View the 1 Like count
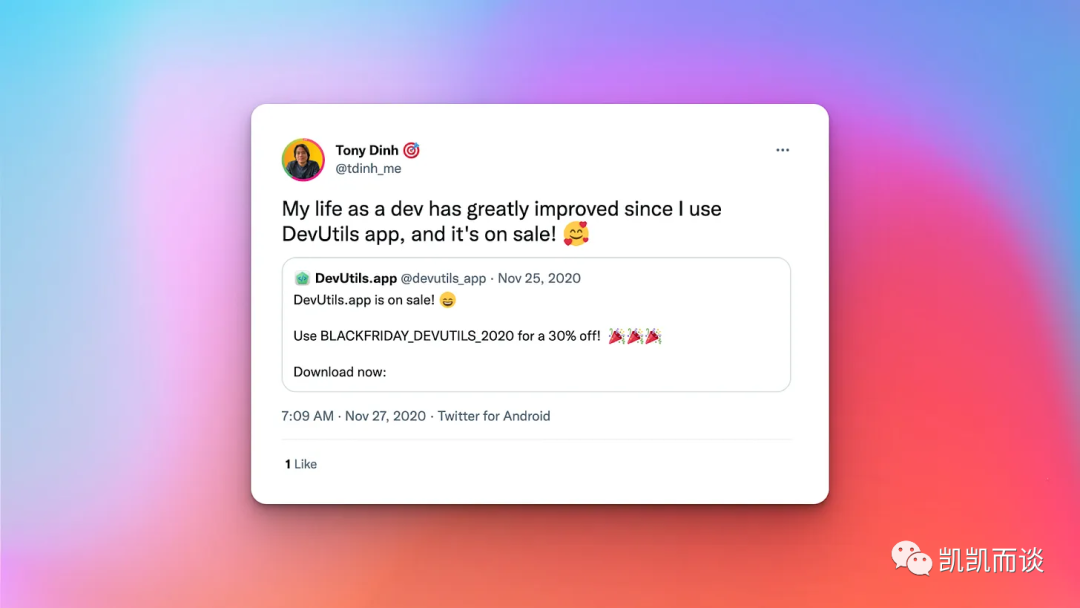The image size is (1080, 608). coord(301,464)
